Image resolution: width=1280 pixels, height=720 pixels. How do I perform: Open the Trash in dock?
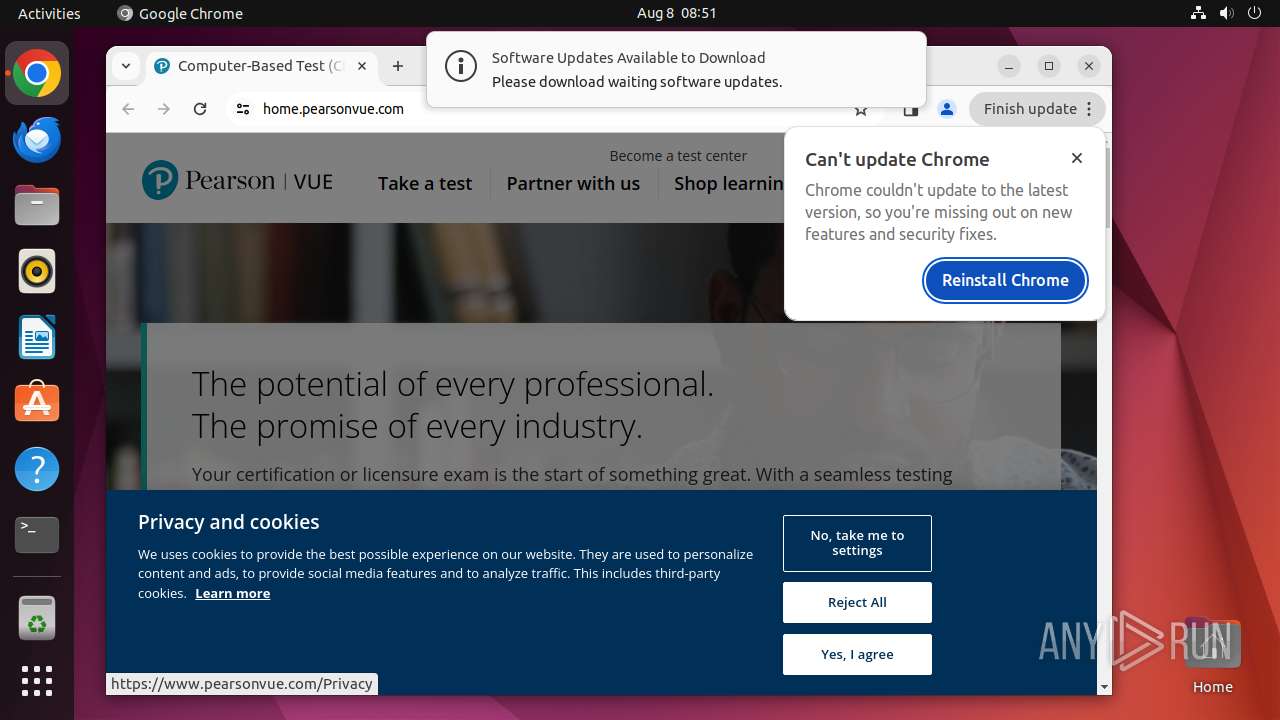tap(37, 618)
